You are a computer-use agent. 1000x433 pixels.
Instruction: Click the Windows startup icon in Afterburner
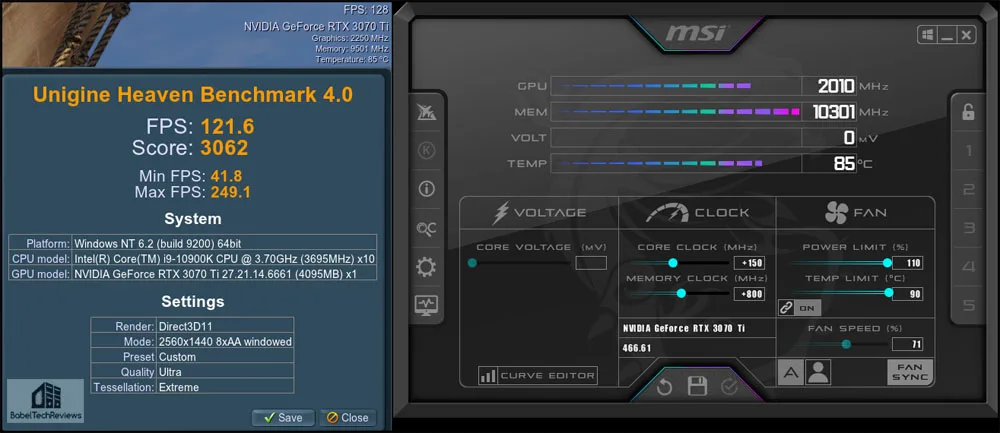(x=927, y=34)
